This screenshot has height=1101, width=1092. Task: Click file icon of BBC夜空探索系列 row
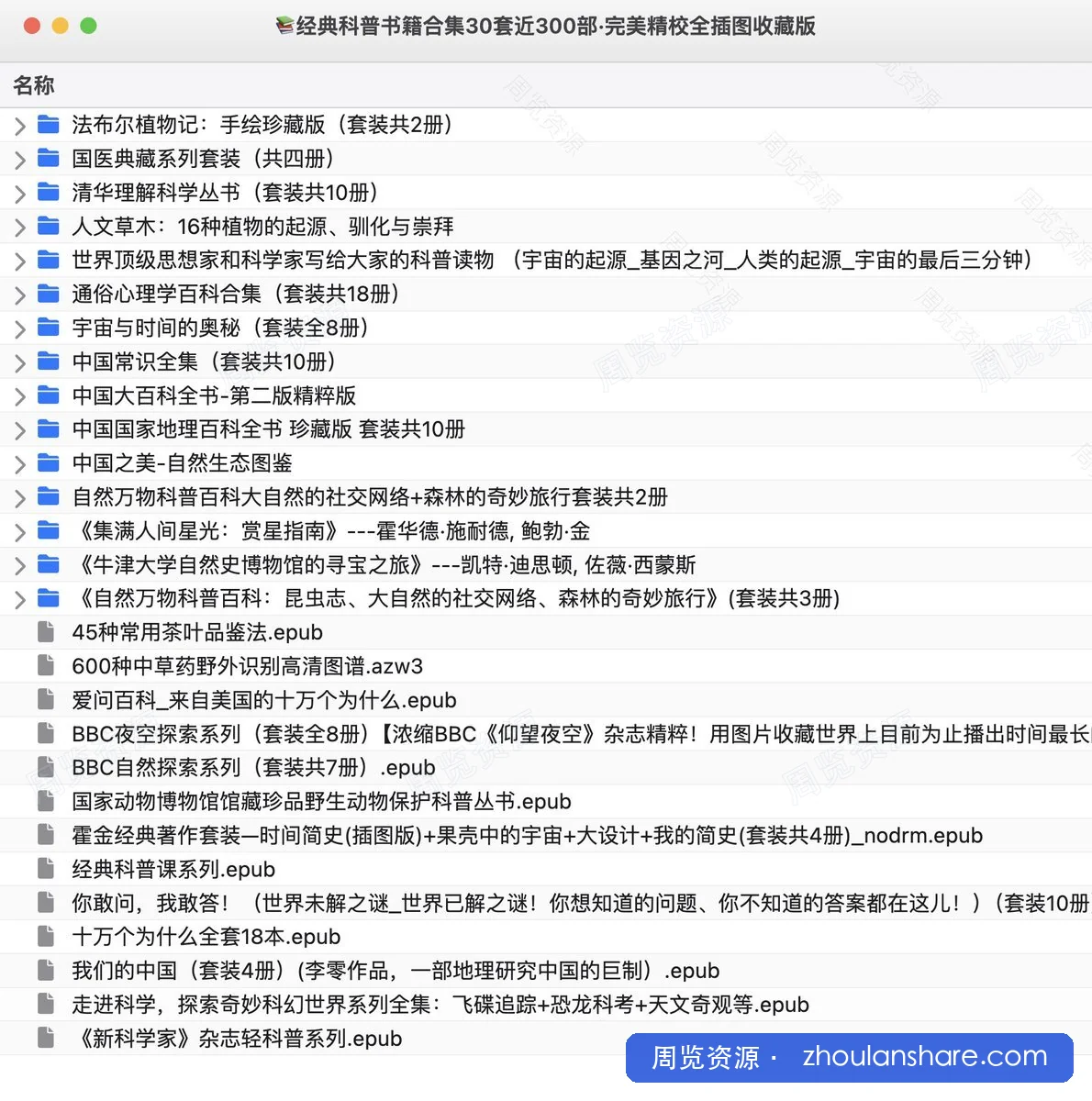(46, 733)
